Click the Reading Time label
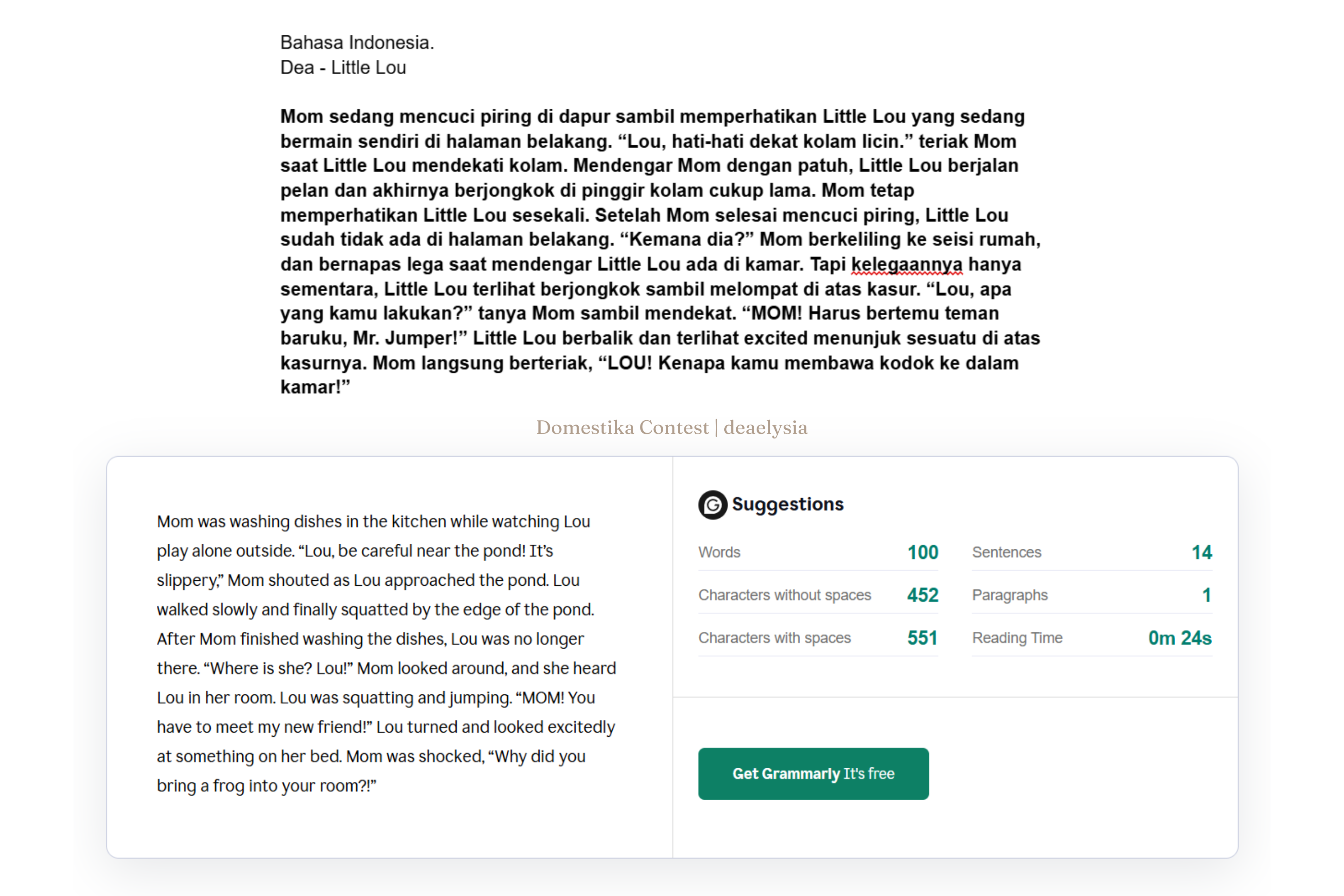Screen dimensions: 1344x896 (x=1017, y=638)
